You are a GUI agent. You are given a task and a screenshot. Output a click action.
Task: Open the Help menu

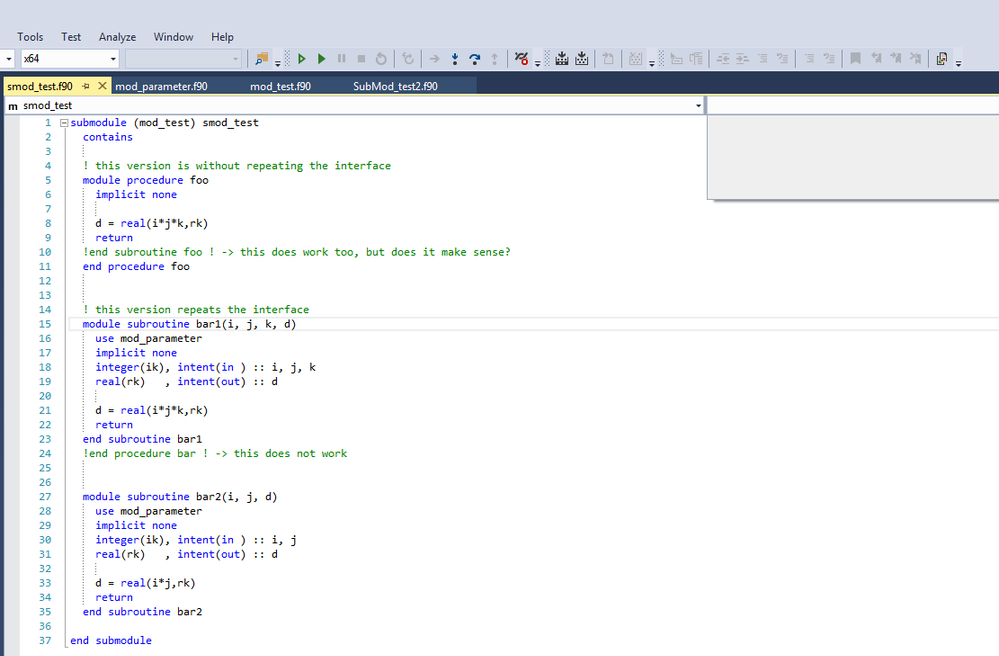(222, 37)
